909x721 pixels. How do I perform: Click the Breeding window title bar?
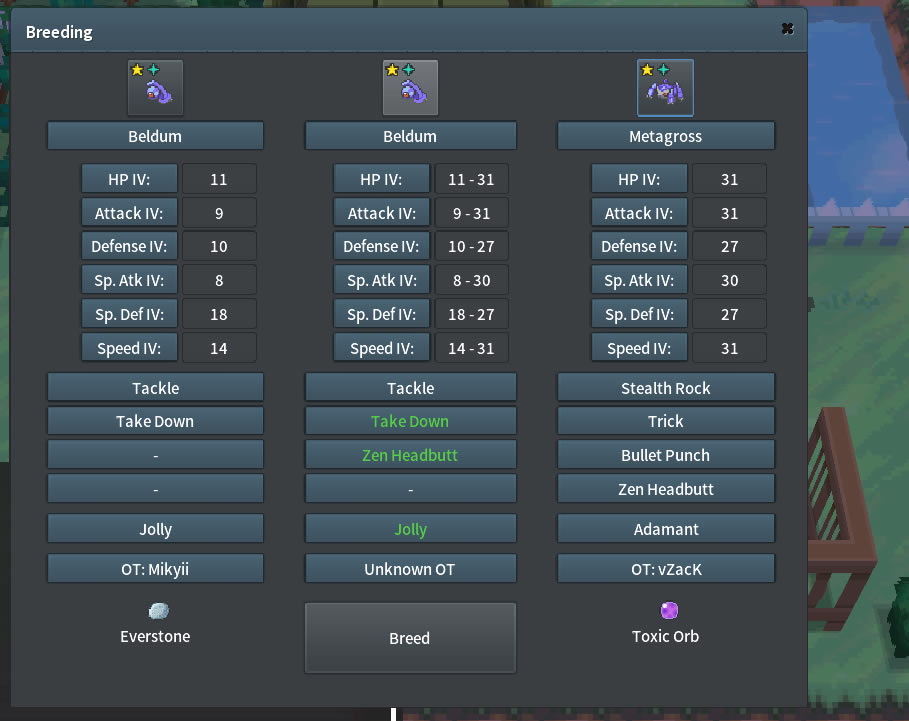point(400,32)
